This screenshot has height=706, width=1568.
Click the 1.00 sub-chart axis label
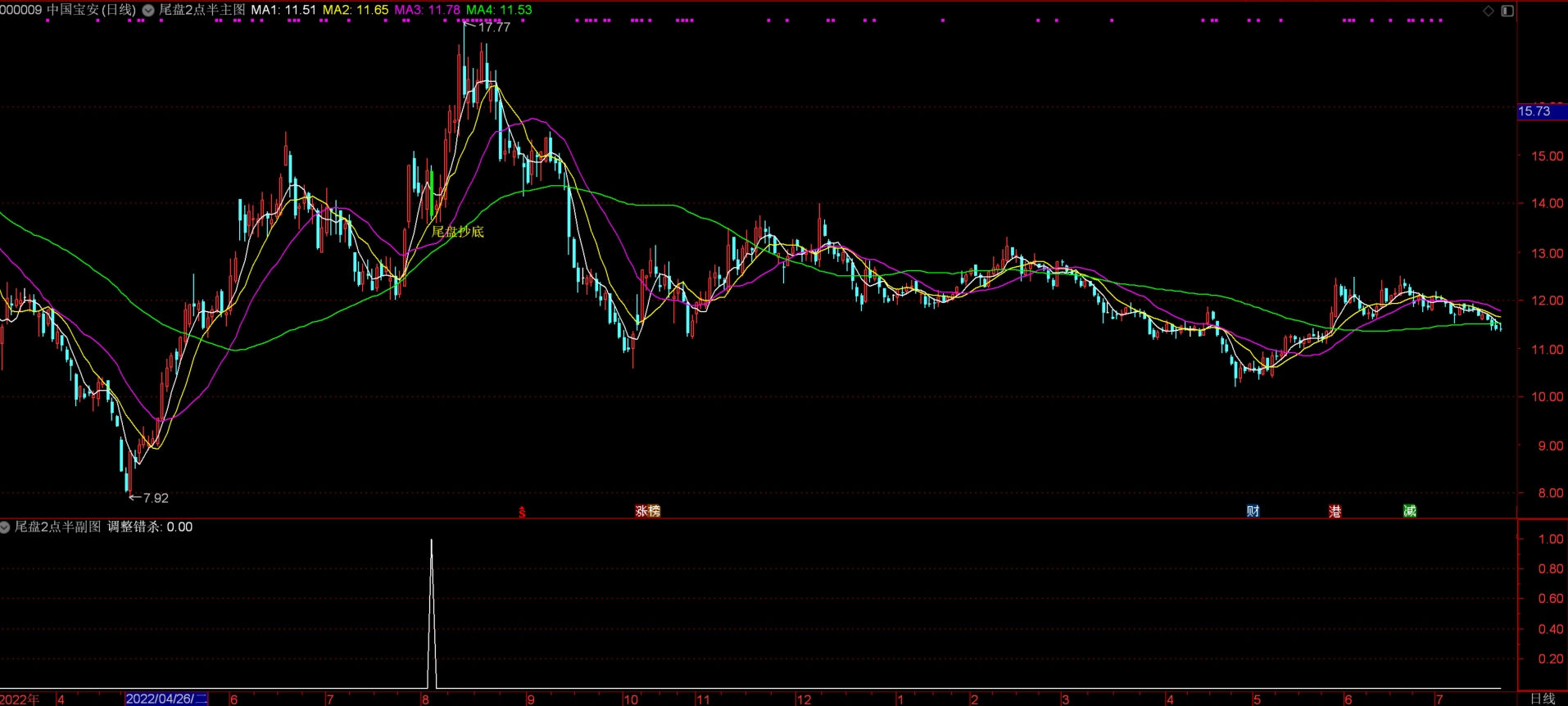tap(1550, 539)
